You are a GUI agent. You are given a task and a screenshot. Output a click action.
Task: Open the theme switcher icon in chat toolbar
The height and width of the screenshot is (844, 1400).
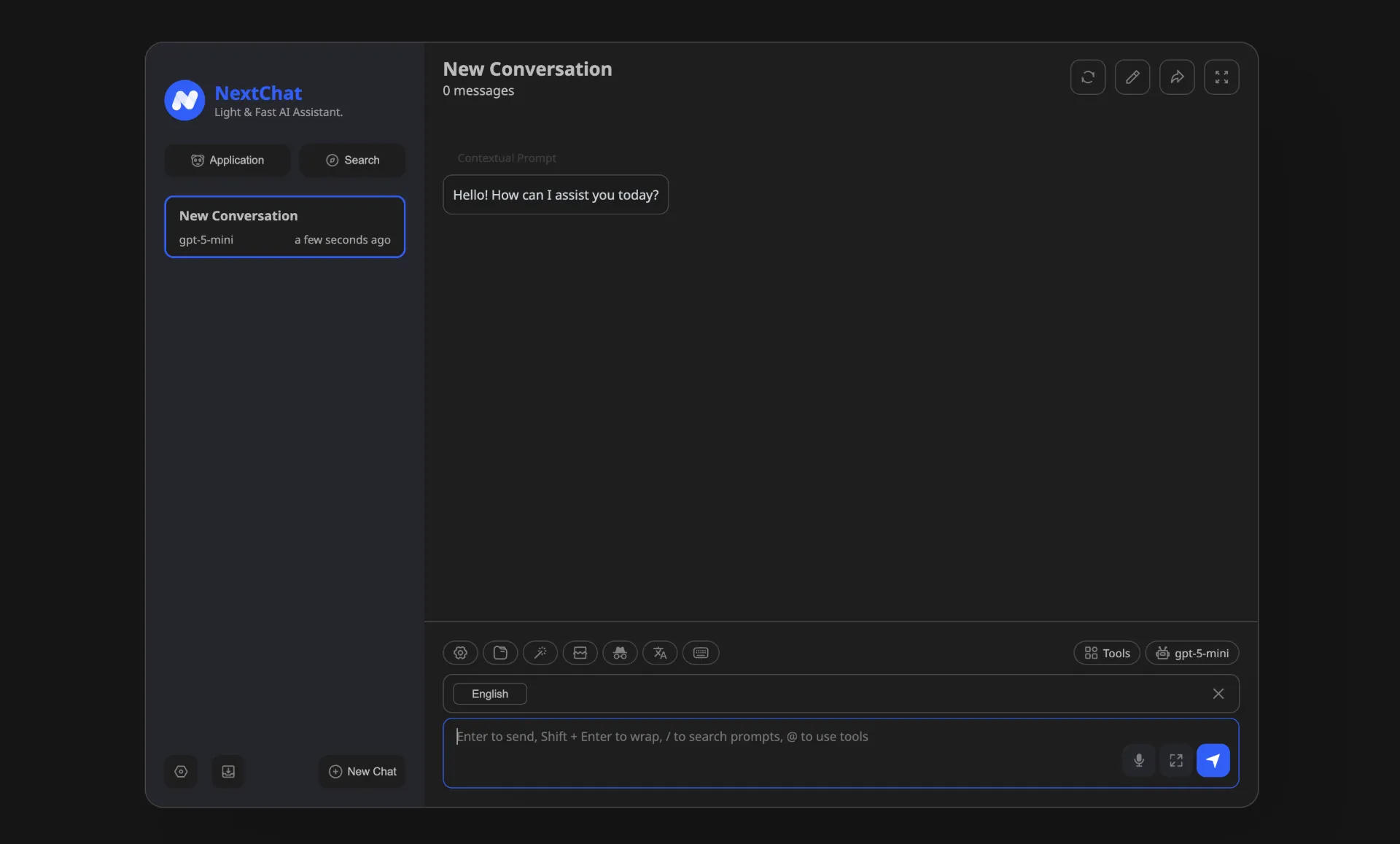click(x=580, y=653)
